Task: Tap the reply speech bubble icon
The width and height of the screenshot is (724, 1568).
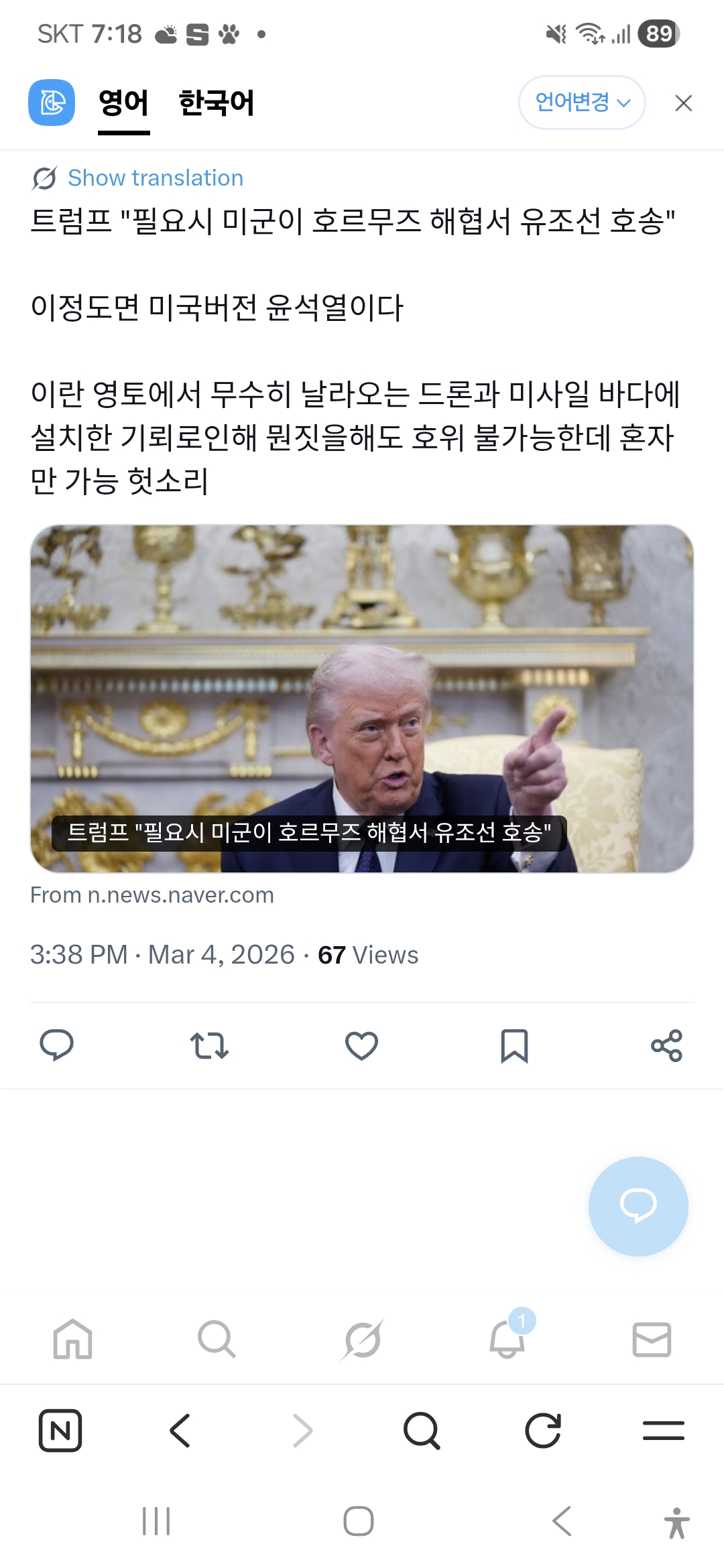Action: (57, 1045)
